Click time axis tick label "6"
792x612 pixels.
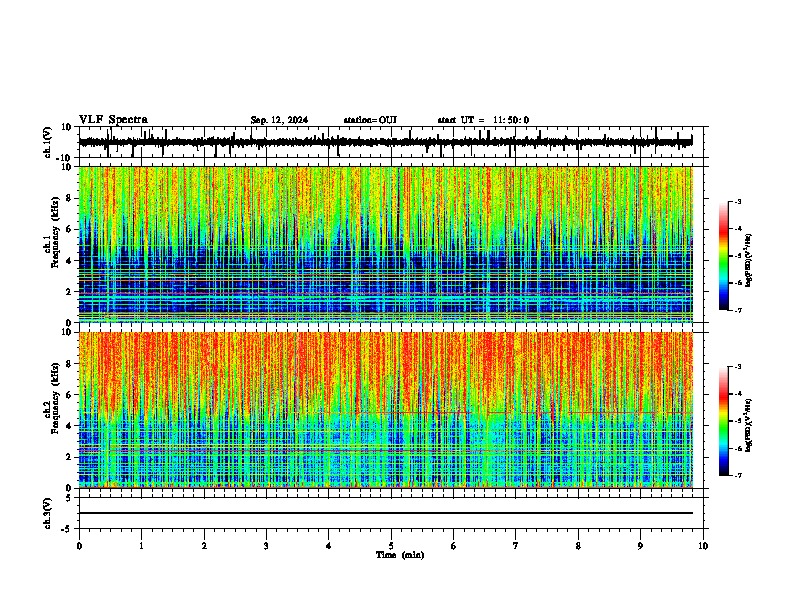(x=454, y=546)
